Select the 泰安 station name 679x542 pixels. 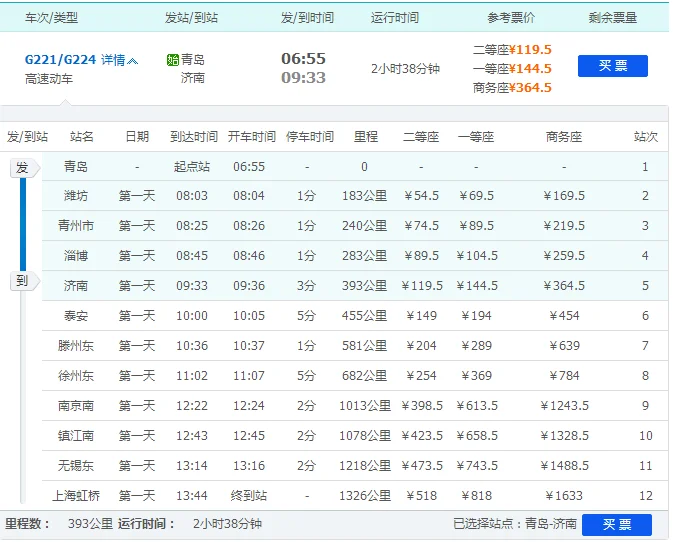tap(76, 316)
